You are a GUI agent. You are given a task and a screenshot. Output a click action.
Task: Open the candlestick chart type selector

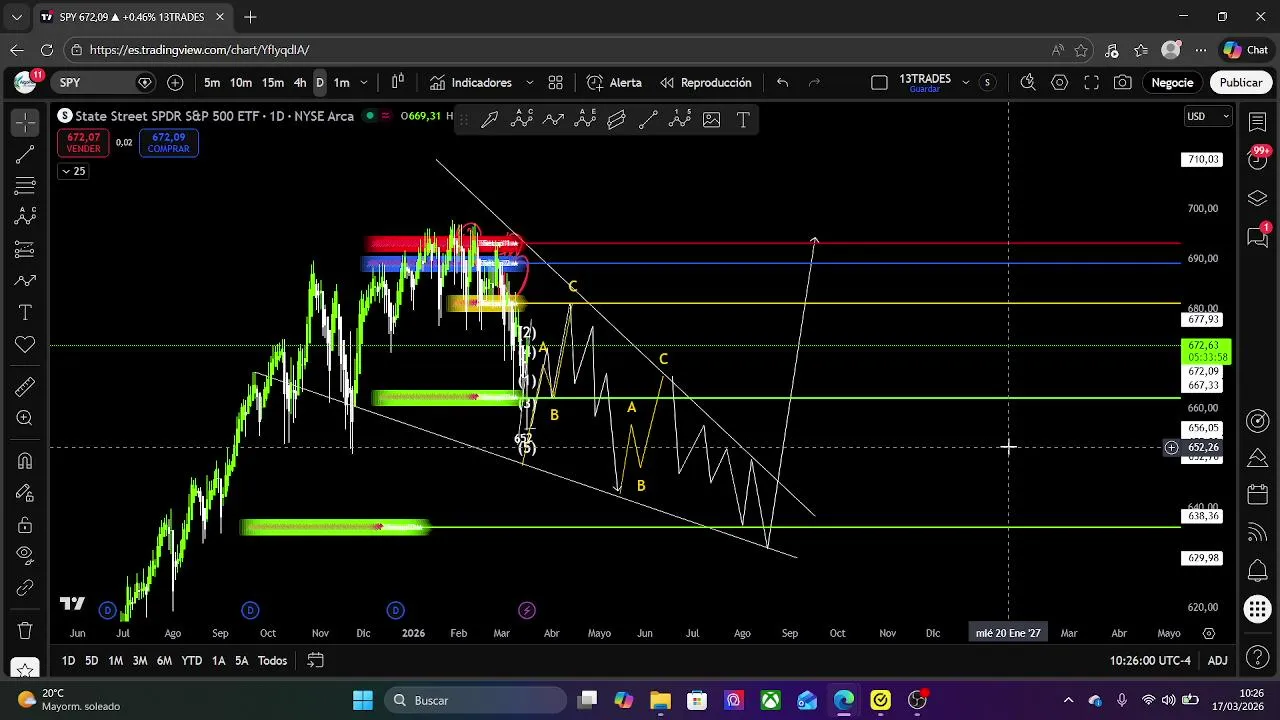click(398, 83)
